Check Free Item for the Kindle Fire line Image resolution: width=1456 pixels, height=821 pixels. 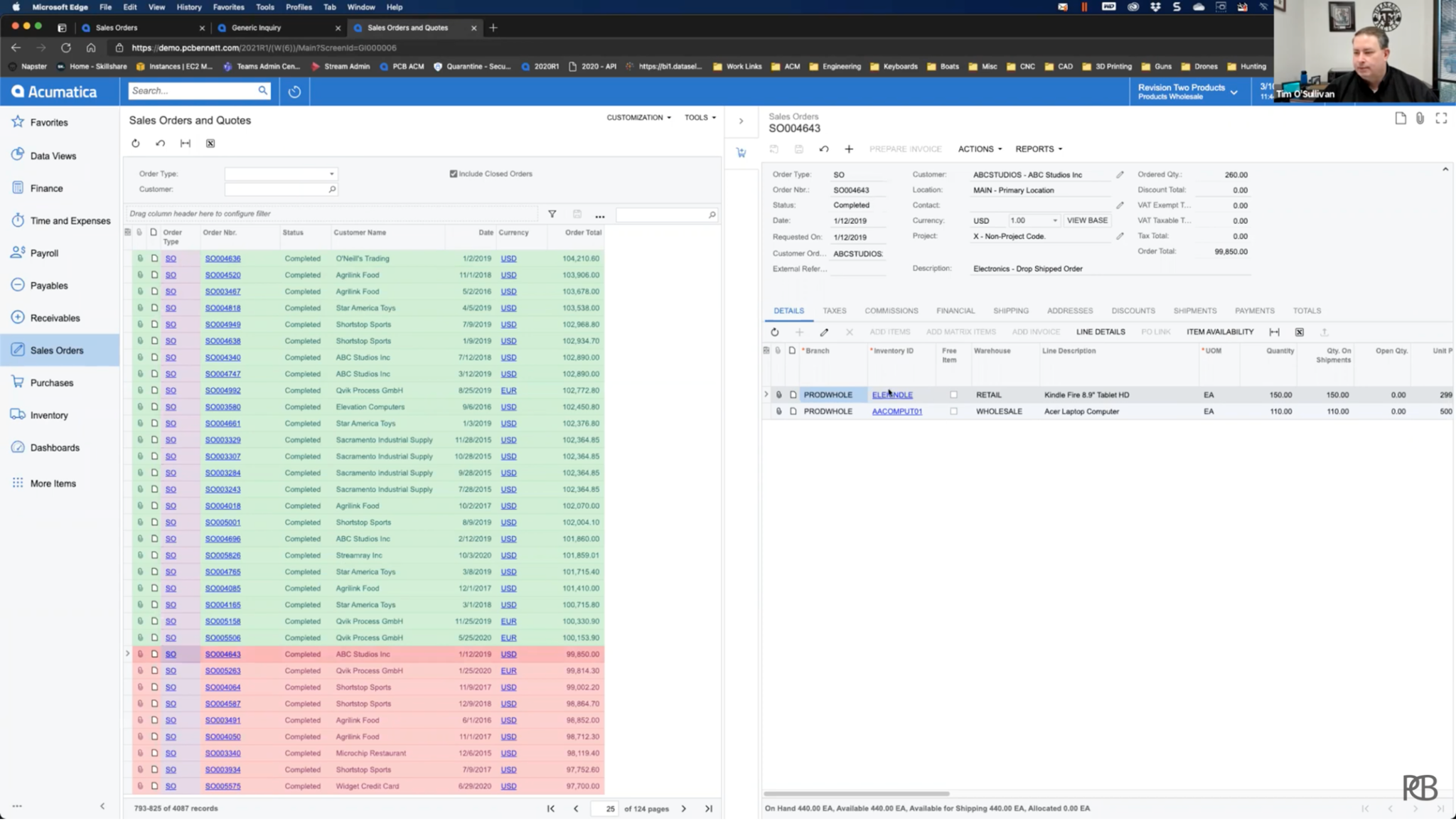(x=954, y=395)
